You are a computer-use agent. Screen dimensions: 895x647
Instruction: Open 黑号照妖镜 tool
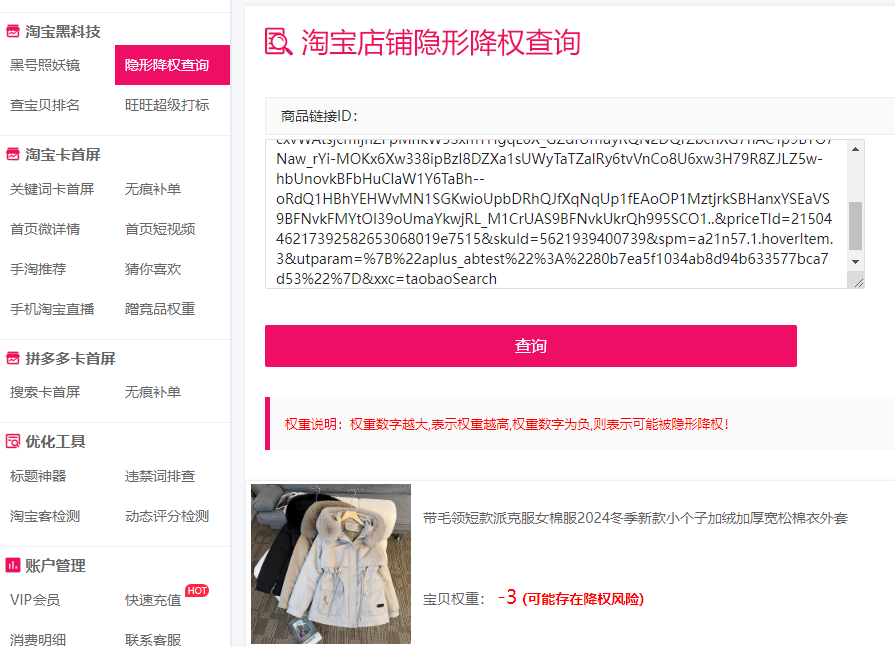[x=45, y=65]
